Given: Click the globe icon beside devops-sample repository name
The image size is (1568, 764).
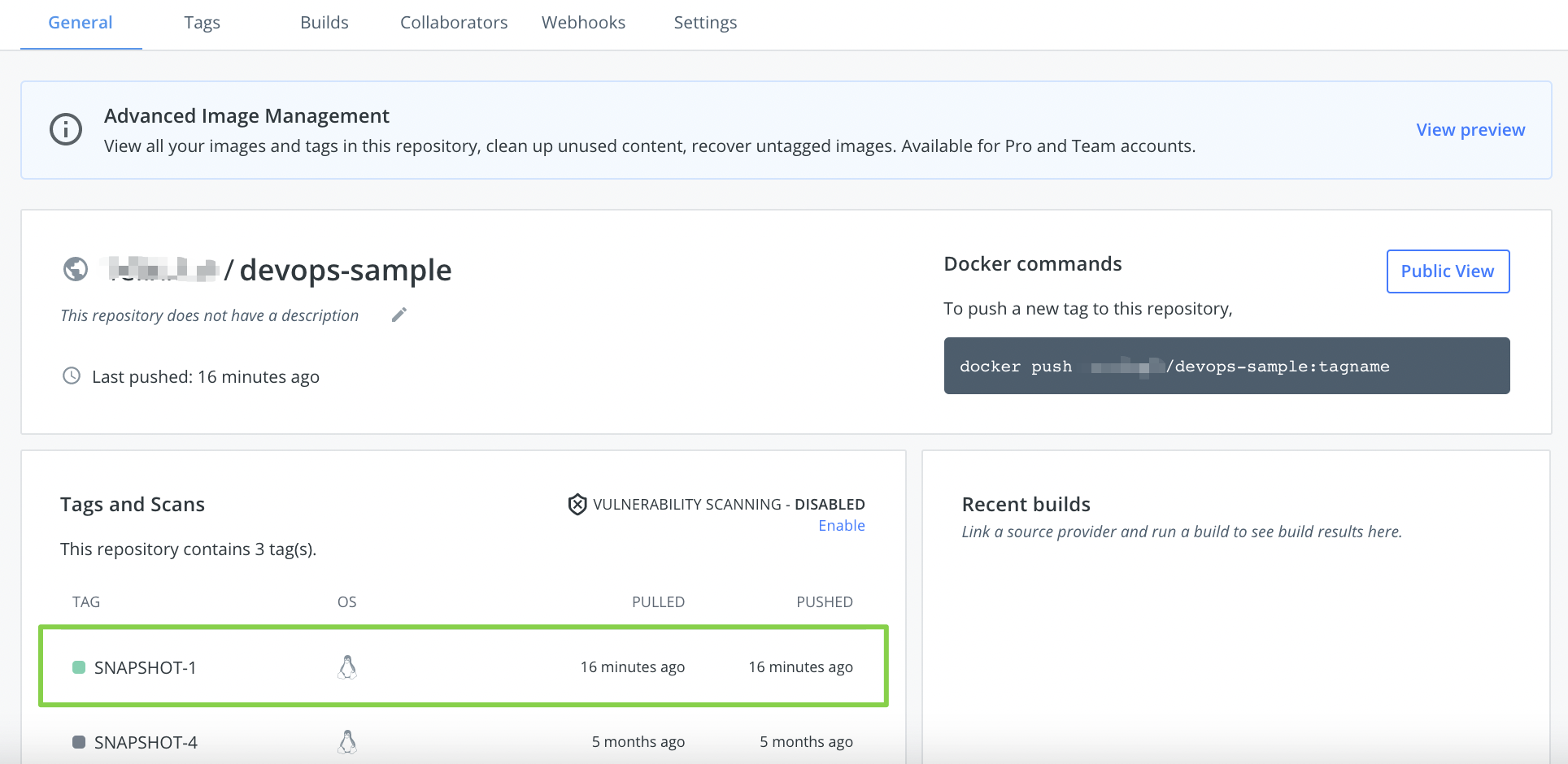Looking at the screenshot, I should coord(75,269).
